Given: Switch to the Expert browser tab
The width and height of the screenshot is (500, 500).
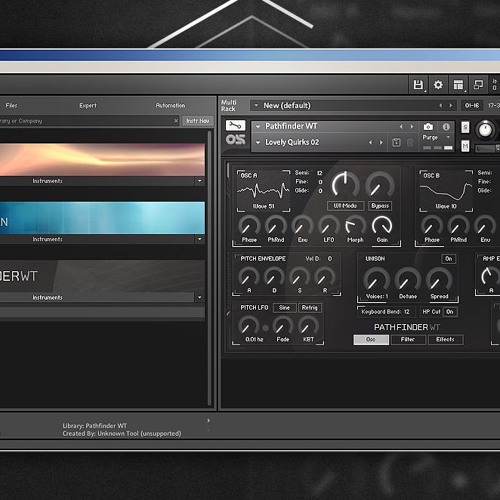Looking at the screenshot, I should point(88,105).
